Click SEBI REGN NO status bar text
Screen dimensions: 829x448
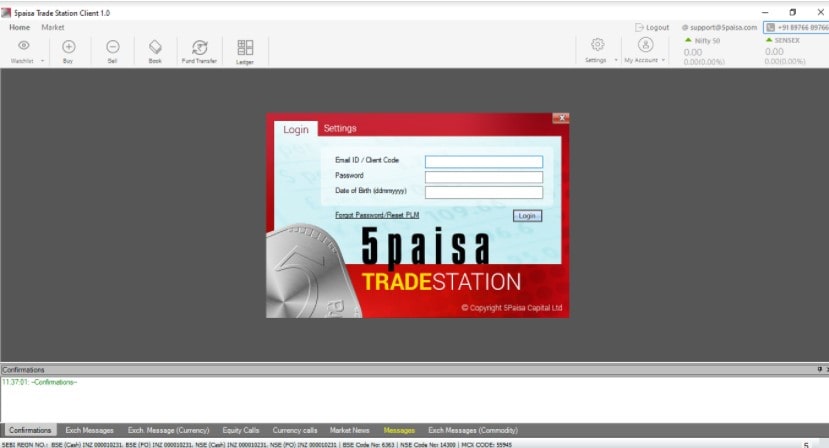coord(257,445)
